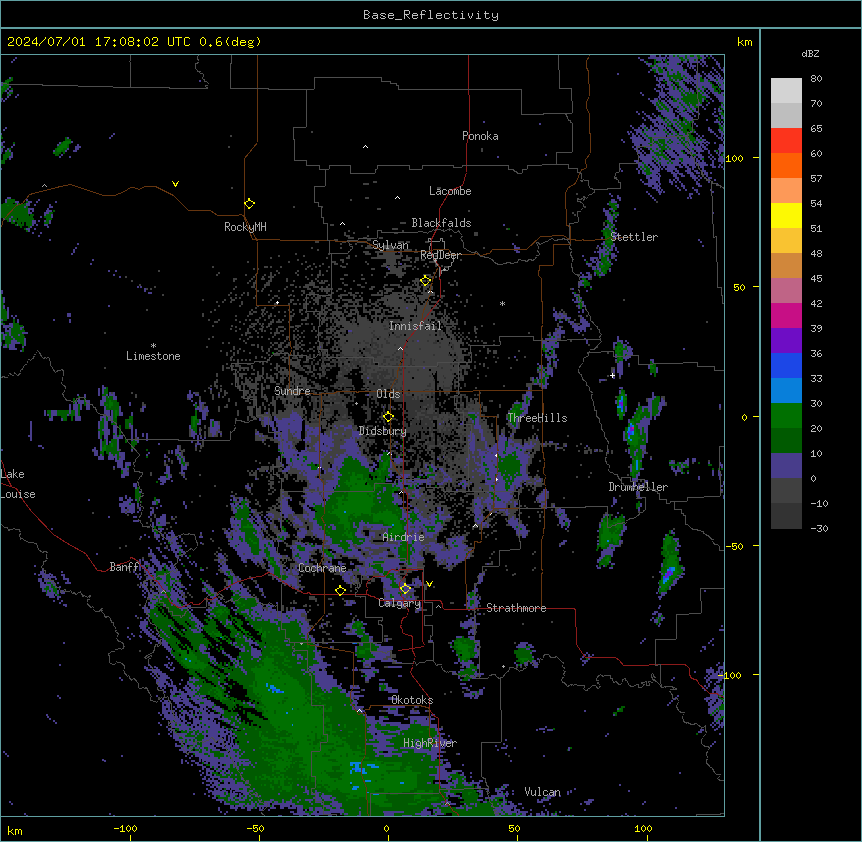Image resolution: width=862 pixels, height=842 pixels.
Task: Click the dBZ legend heading
Action: pos(810,54)
